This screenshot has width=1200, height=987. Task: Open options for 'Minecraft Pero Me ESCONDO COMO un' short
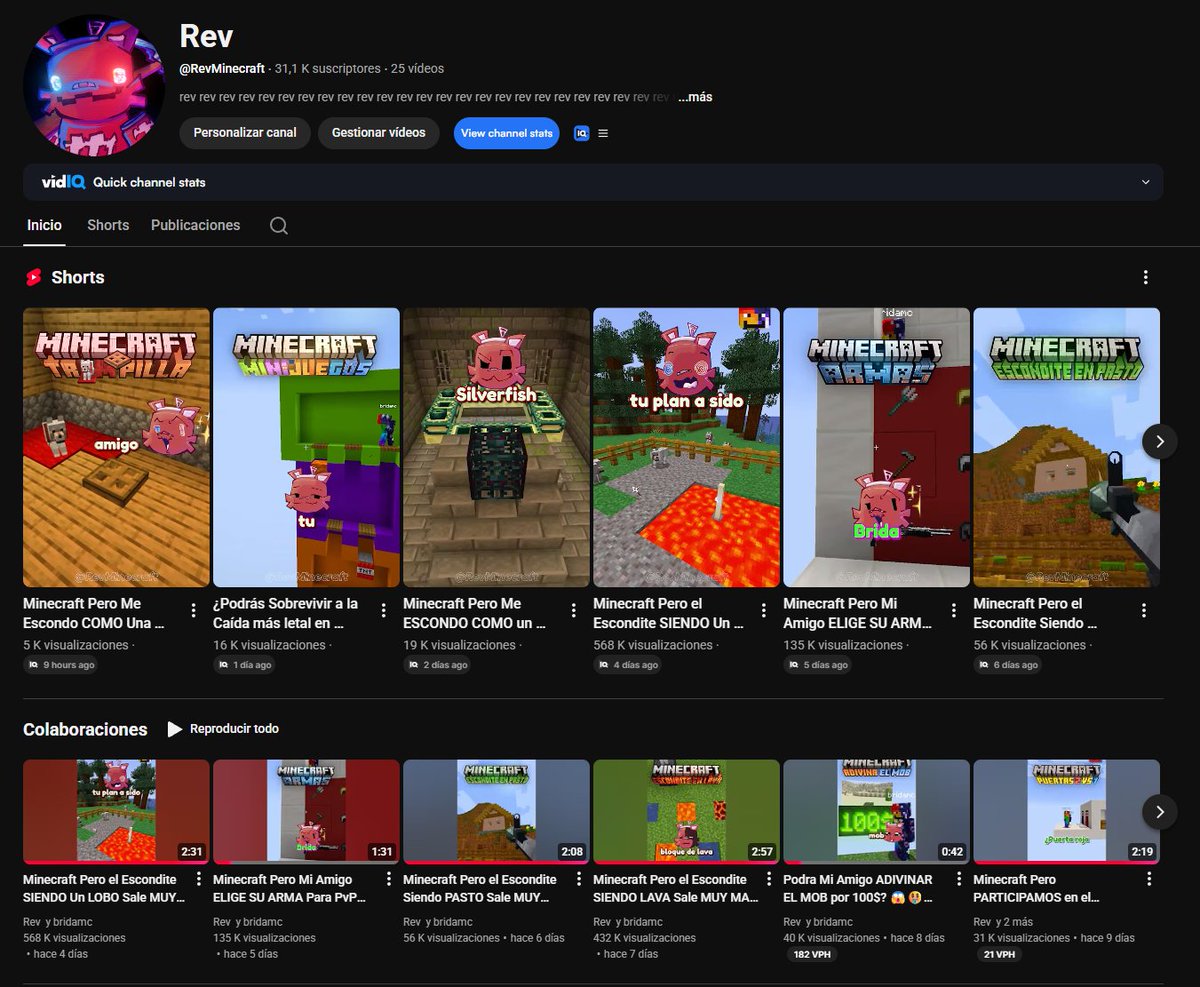[x=574, y=610]
